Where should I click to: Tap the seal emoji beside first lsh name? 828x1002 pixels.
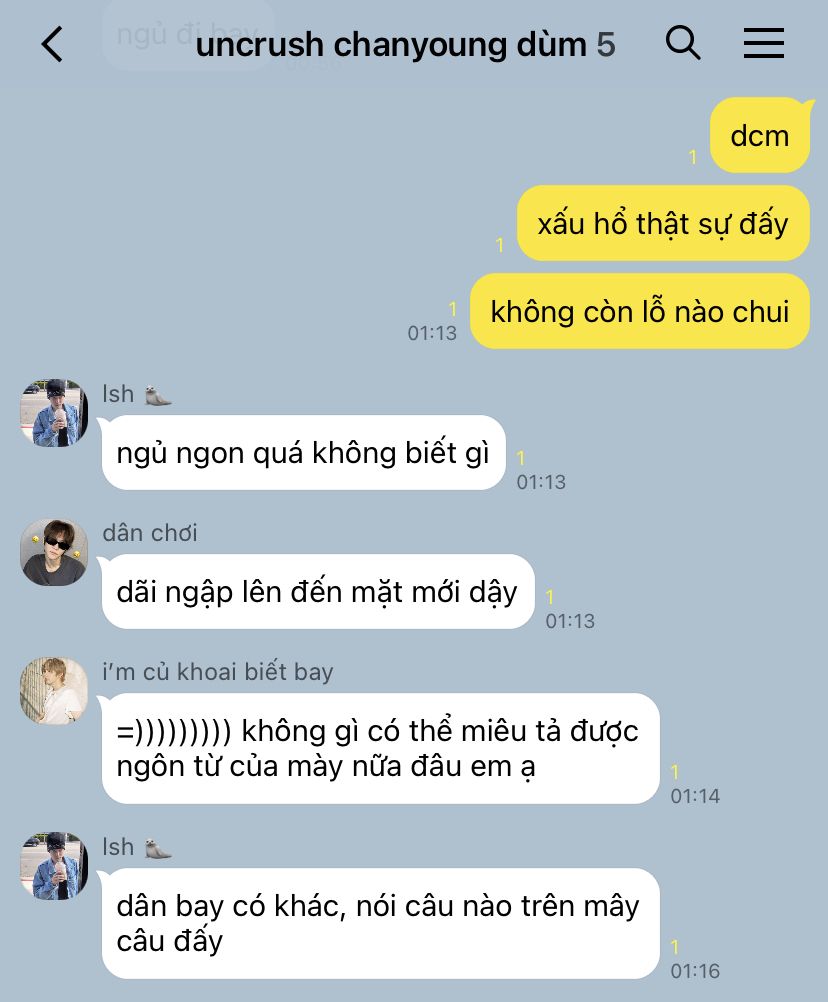point(158,396)
